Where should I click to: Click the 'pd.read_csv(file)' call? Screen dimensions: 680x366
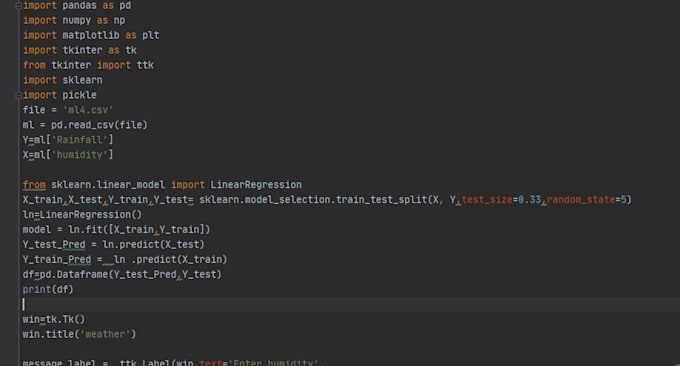(99, 125)
